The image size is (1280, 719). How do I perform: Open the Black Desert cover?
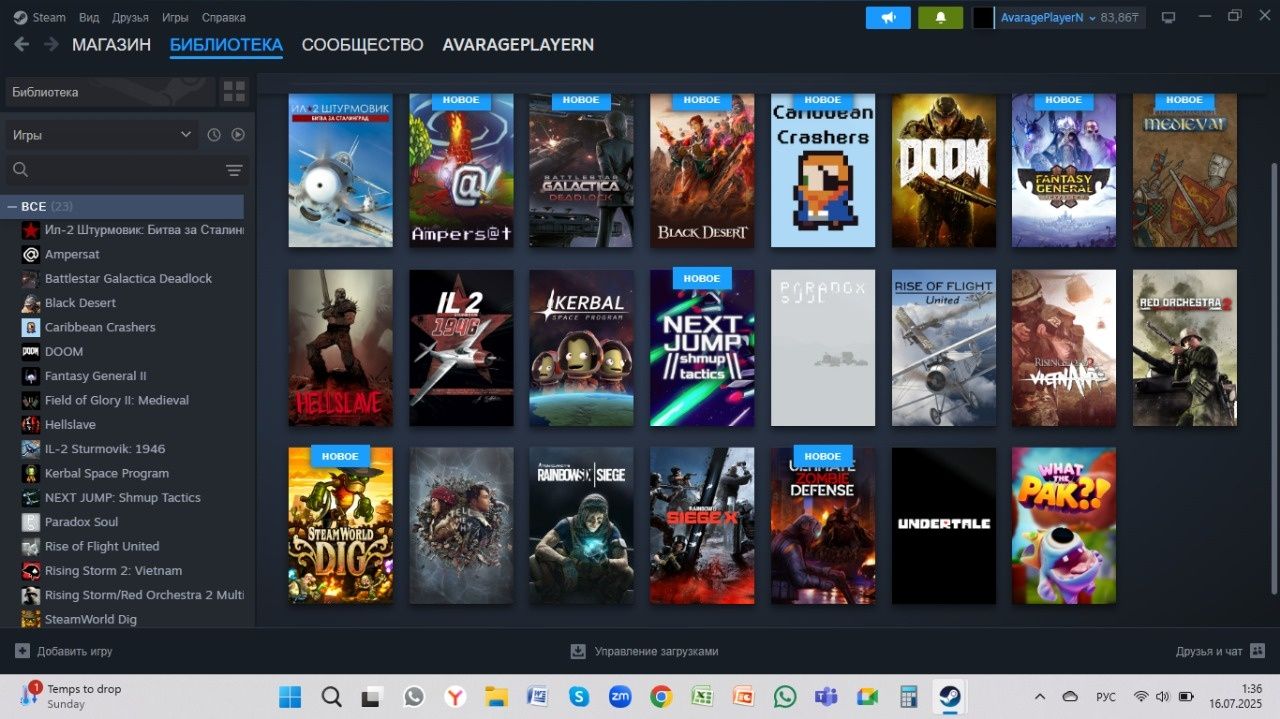pyautogui.click(x=702, y=170)
